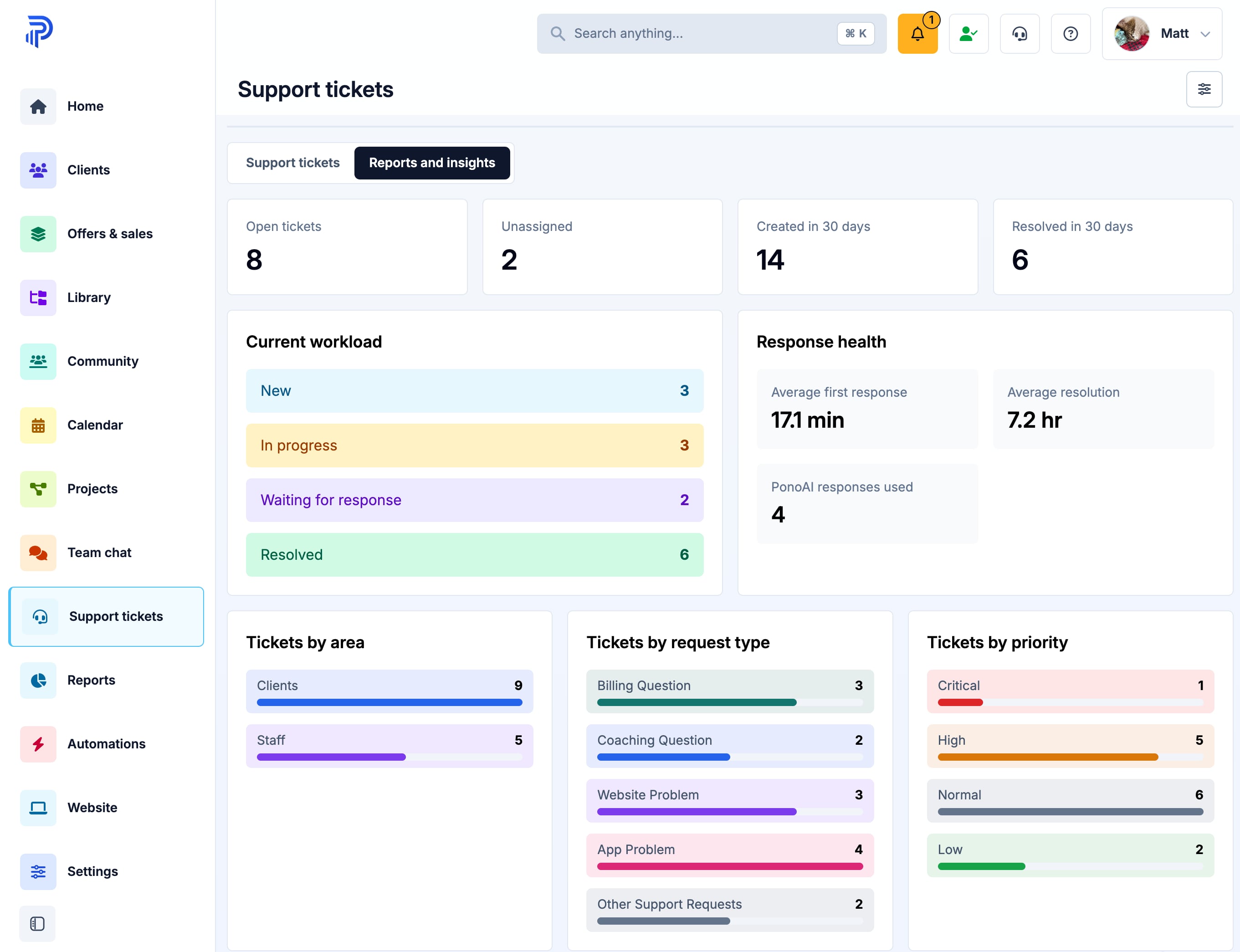Click the PonoAI responses used card
The image size is (1240, 952).
tap(867, 503)
